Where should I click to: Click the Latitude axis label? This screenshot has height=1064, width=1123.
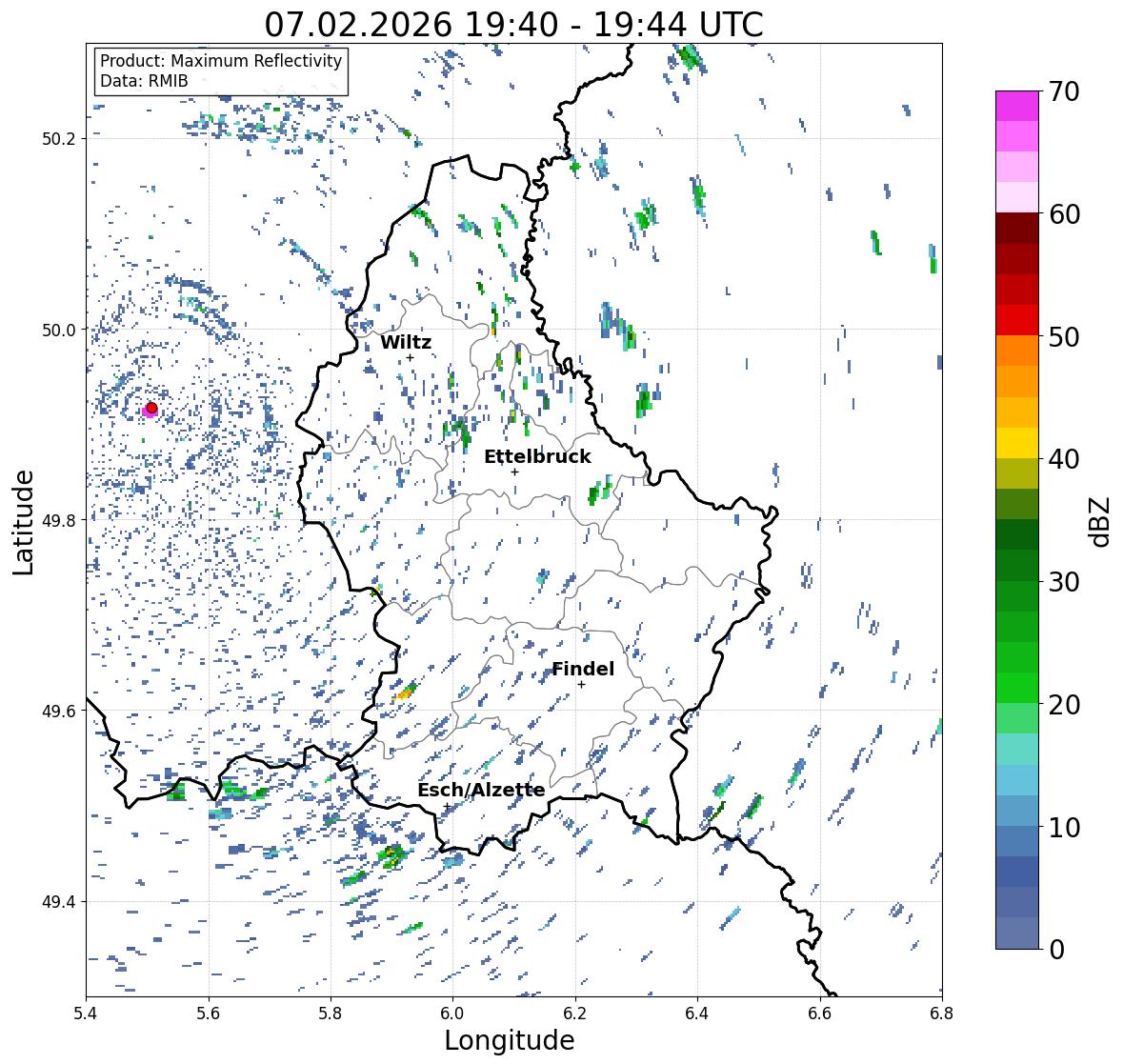[23, 522]
